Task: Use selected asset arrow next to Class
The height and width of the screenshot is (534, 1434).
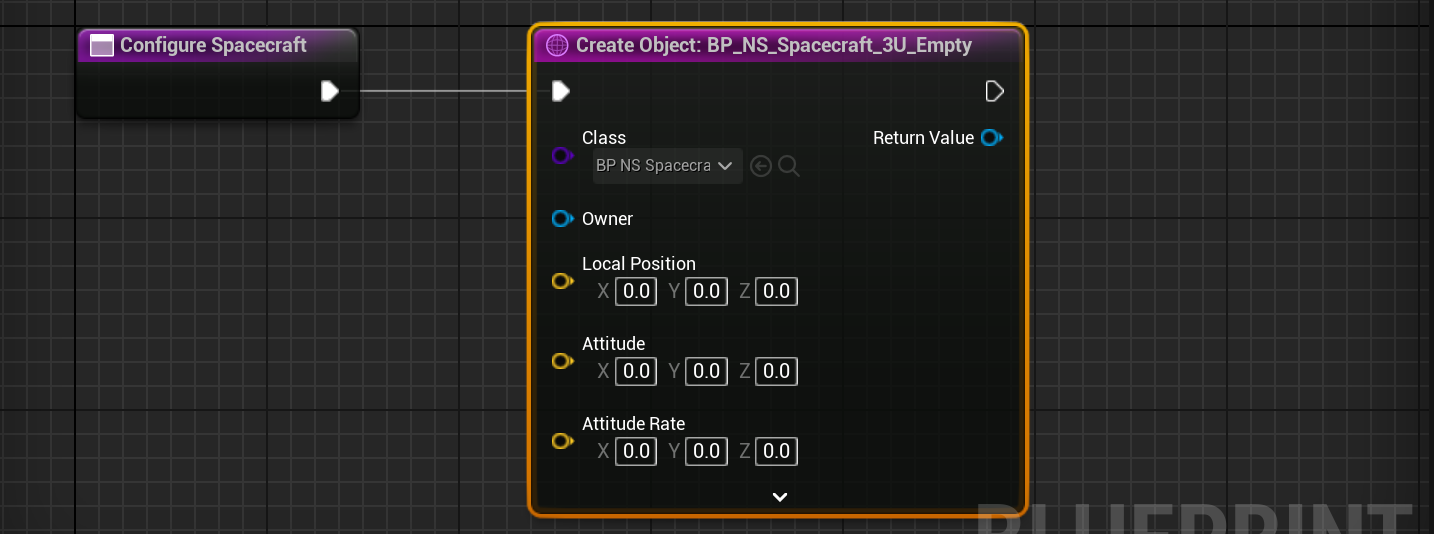Action: click(761, 167)
